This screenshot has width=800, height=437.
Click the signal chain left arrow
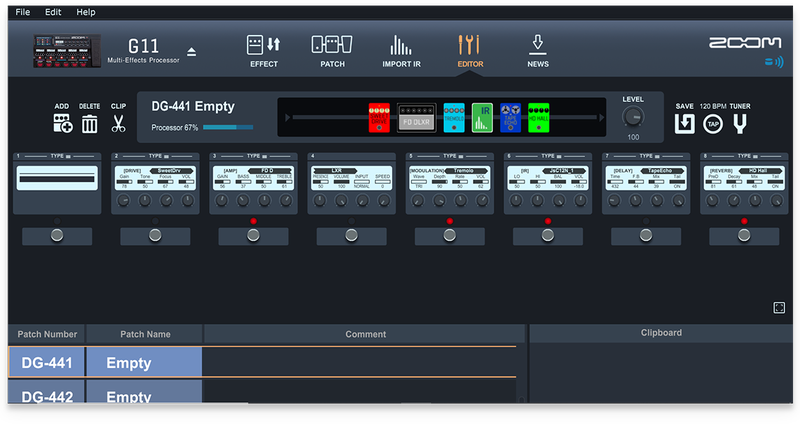click(287, 118)
